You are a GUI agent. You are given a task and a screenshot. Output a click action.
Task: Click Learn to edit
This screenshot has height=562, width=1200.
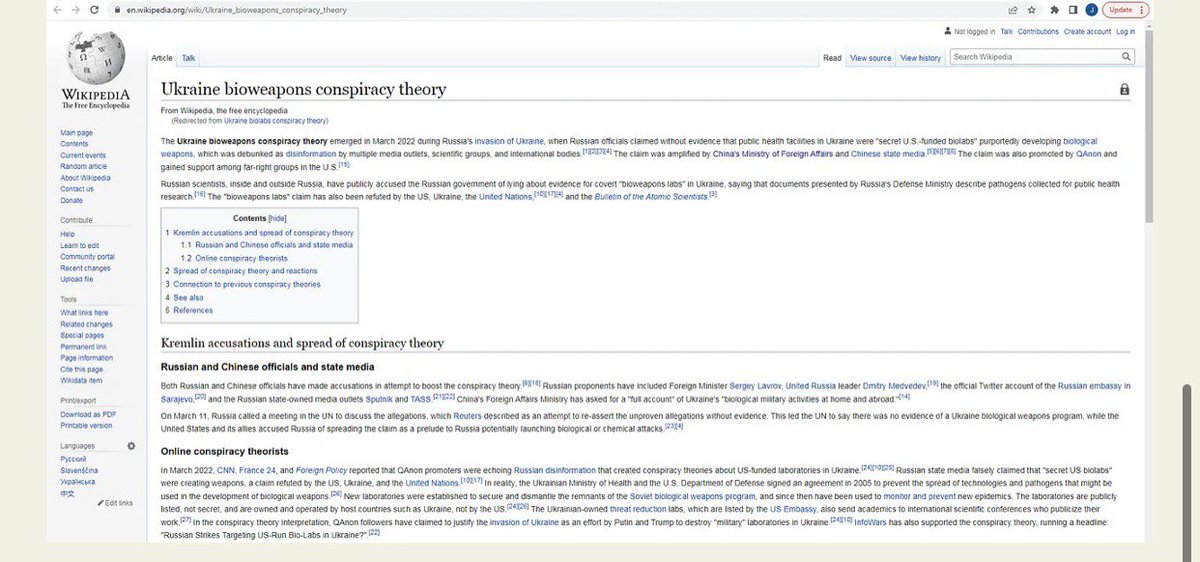[80, 245]
